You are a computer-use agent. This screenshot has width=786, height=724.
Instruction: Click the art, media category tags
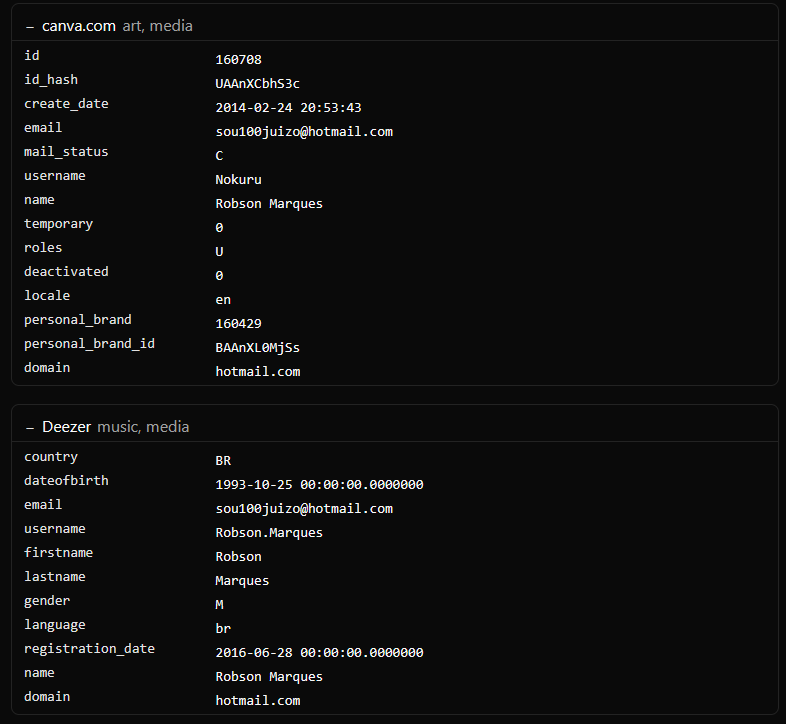pos(157,26)
